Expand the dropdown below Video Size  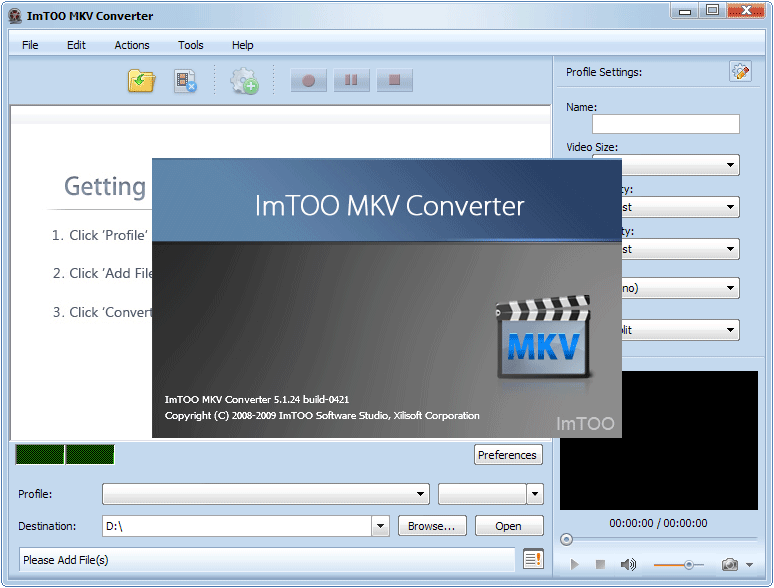click(x=731, y=207)
